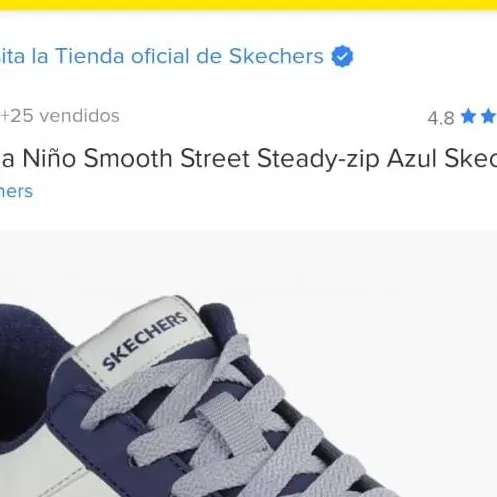Click the yellow header bar at top

(x=248, y=5)
